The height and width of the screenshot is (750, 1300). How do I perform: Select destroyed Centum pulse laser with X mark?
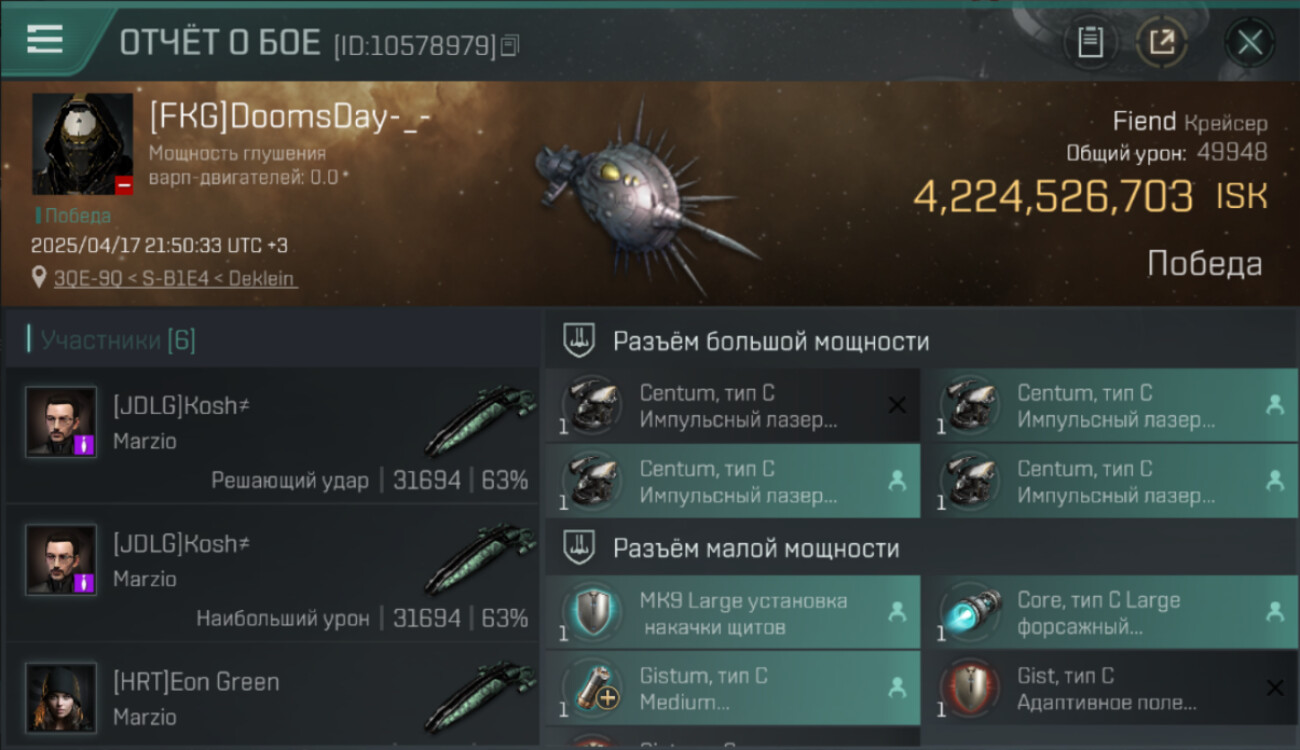[x=733, y=405]
